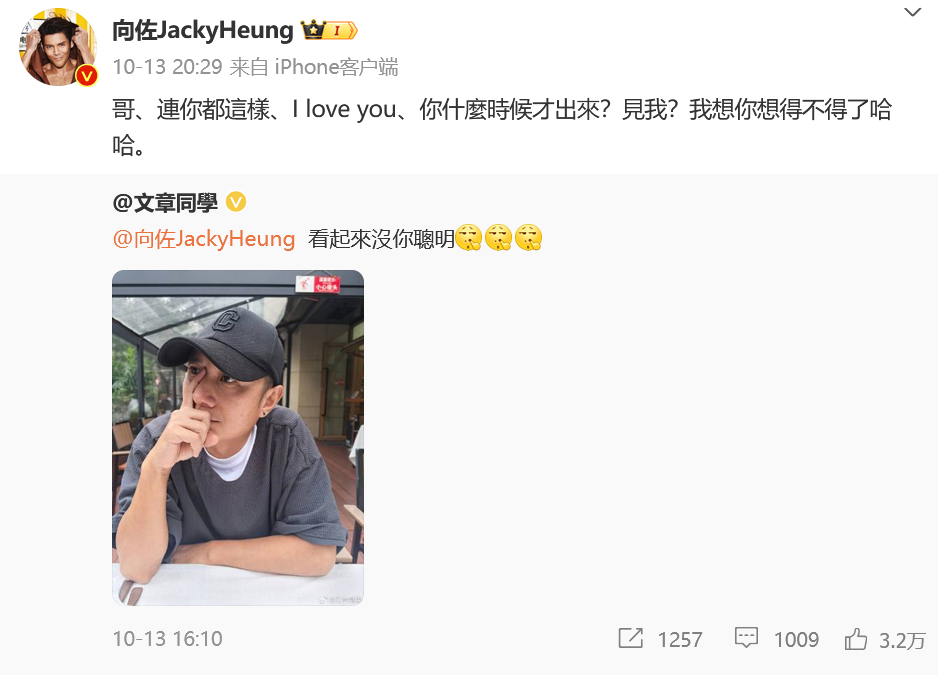Click the iPhone客户端 source link

[x=336, y=67]
